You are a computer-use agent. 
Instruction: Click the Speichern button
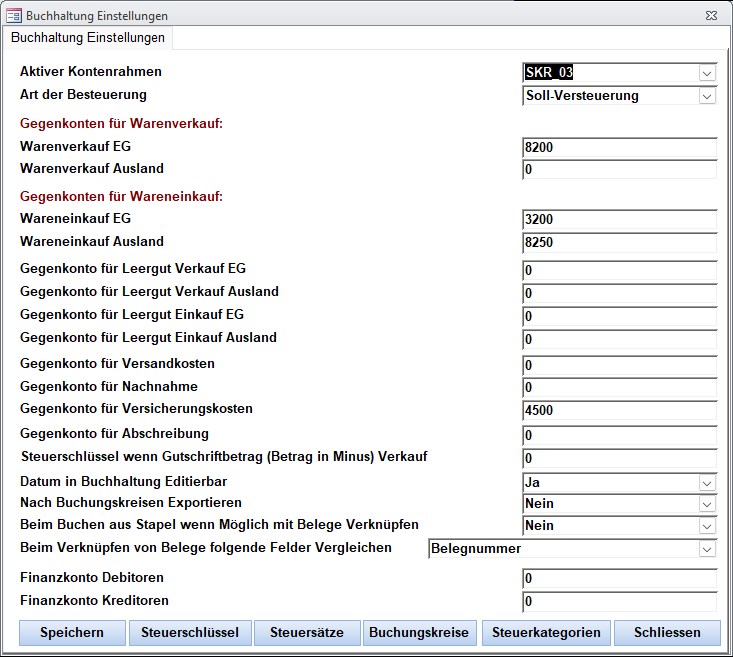tap(72, 633)
